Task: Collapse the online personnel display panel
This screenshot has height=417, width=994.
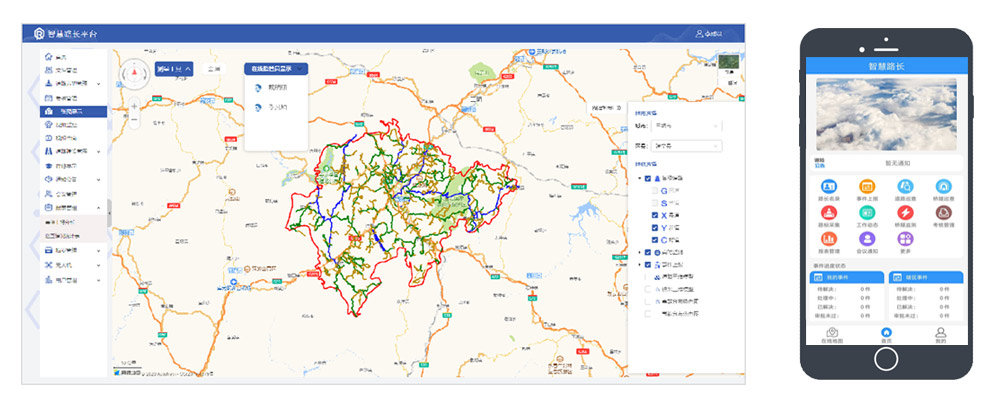Action: click(x=301, y=69)
